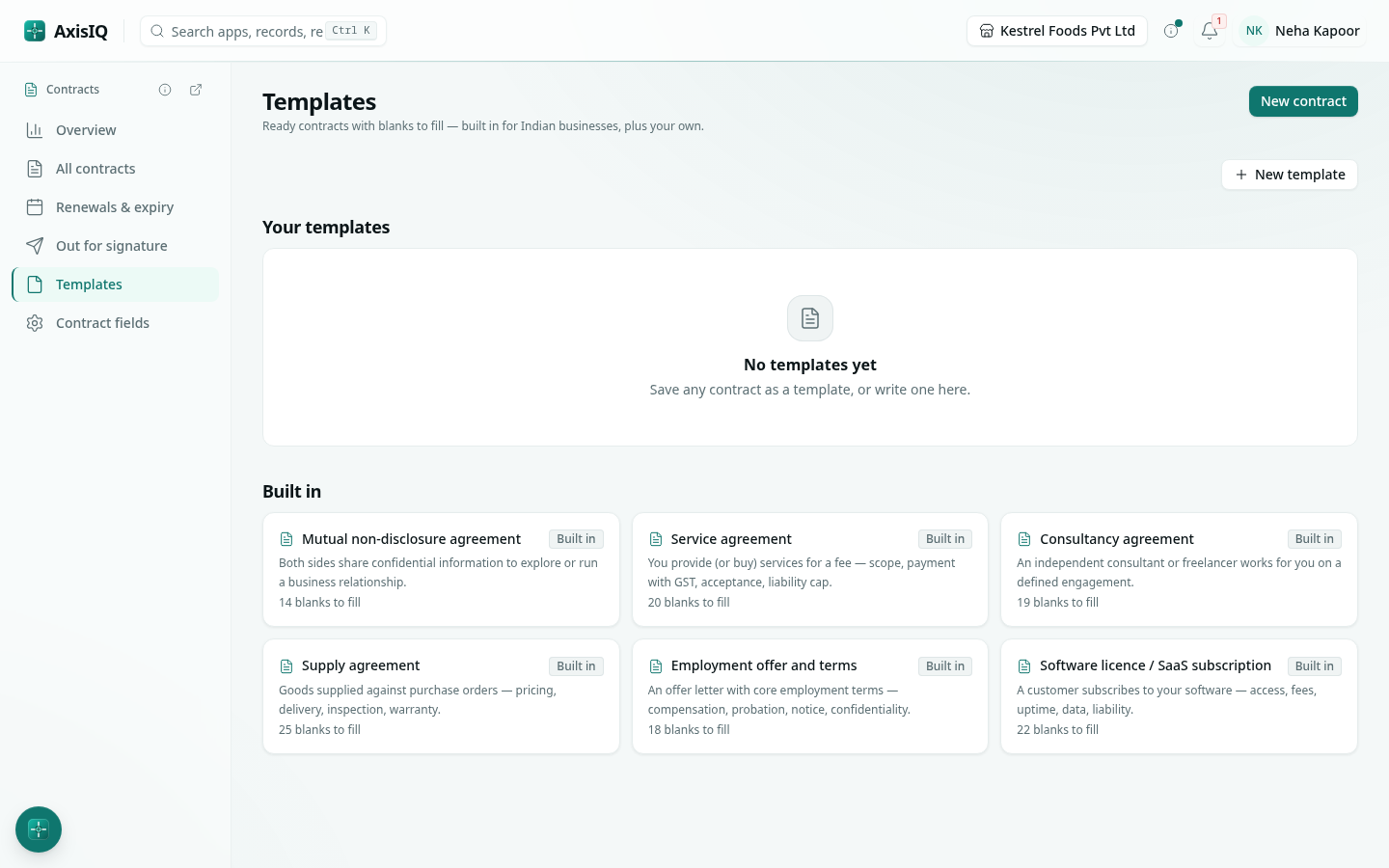The height and width of the screenshot is (868, 1389).
Task: Open the Consultancy agreement template card
Action: (x=1179, y=570)
